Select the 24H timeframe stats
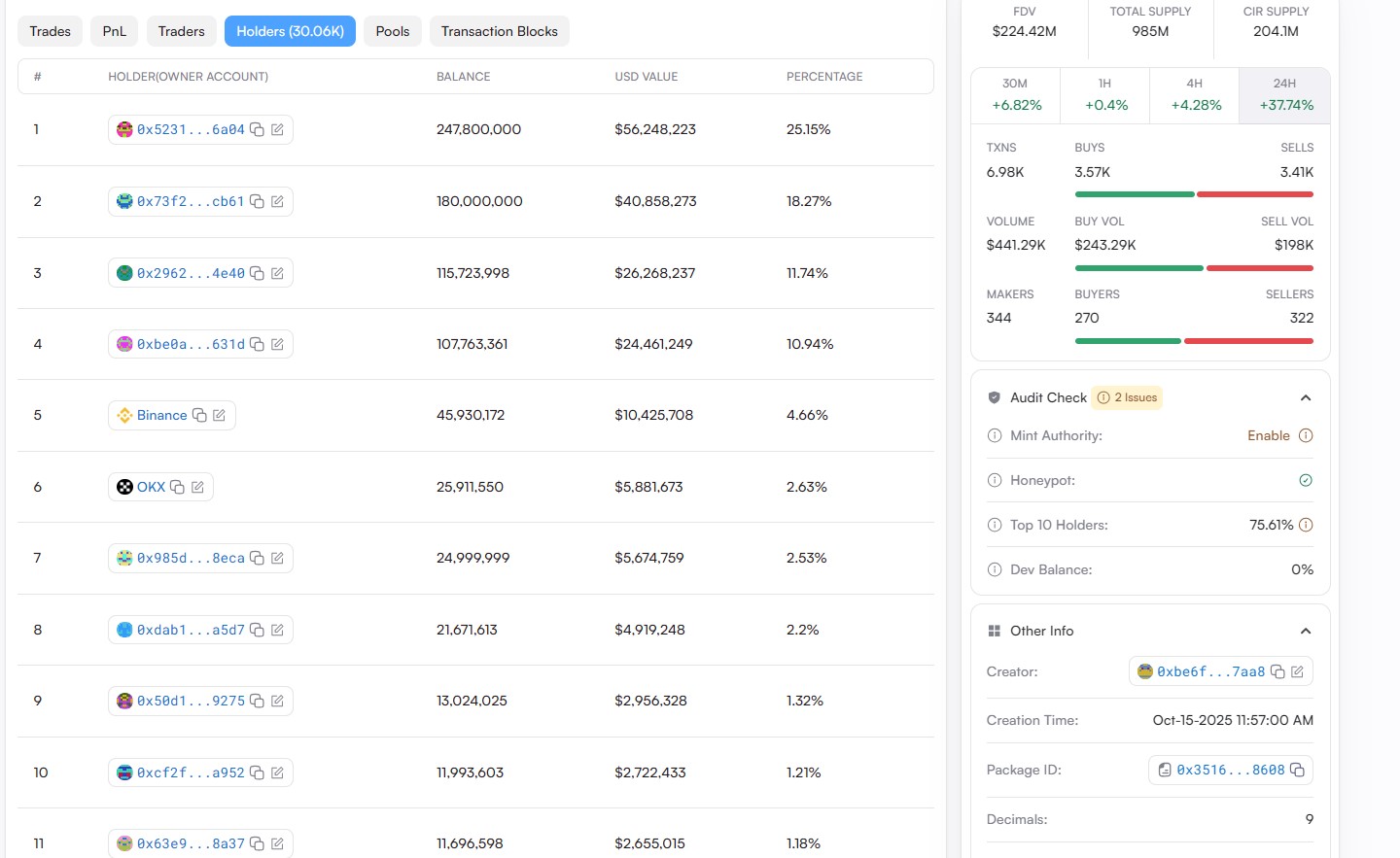Viewport: 1400px width, 858px height. (1285, 95)
